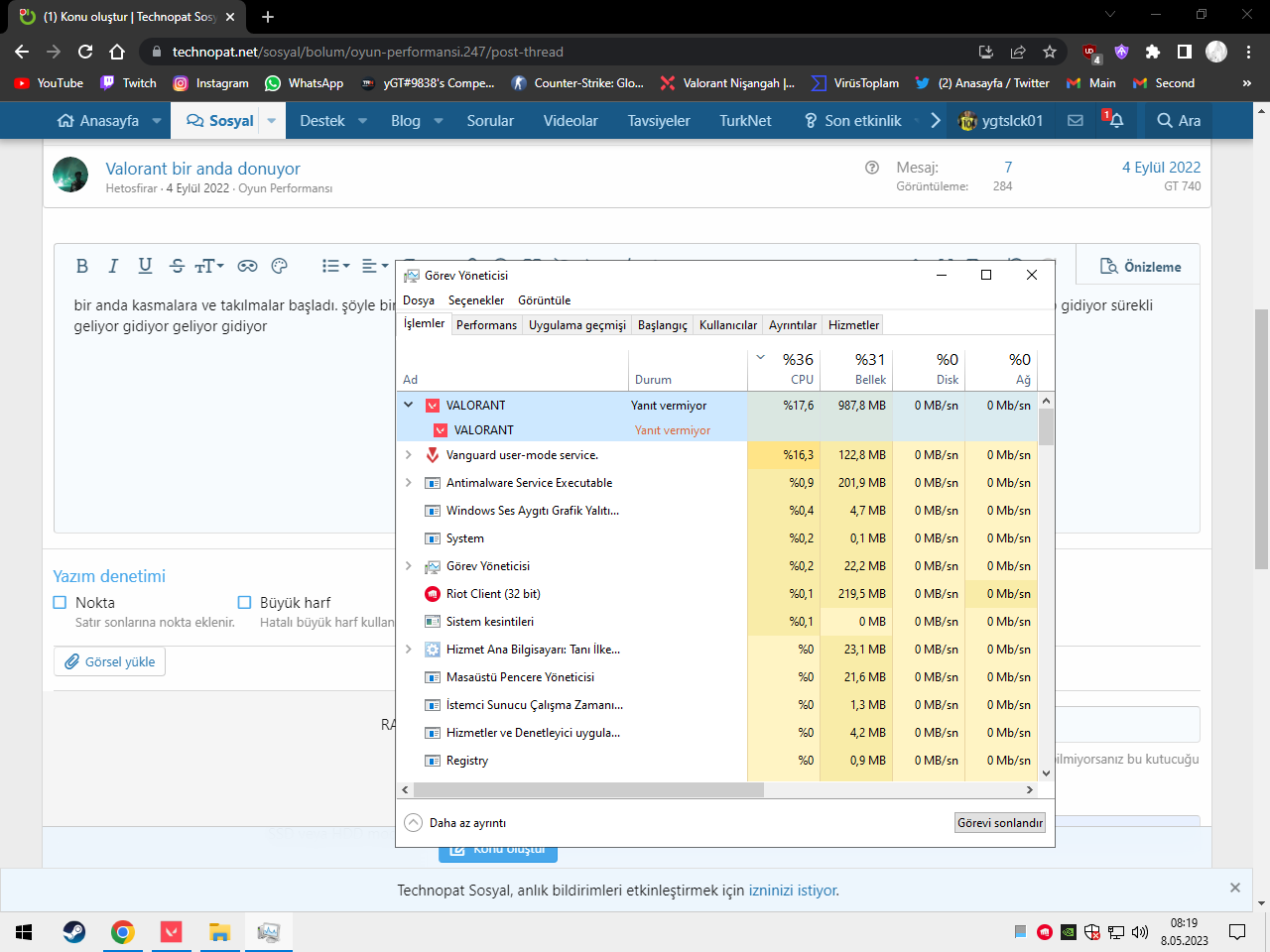Open the uBlock Origin extension

1090,52
